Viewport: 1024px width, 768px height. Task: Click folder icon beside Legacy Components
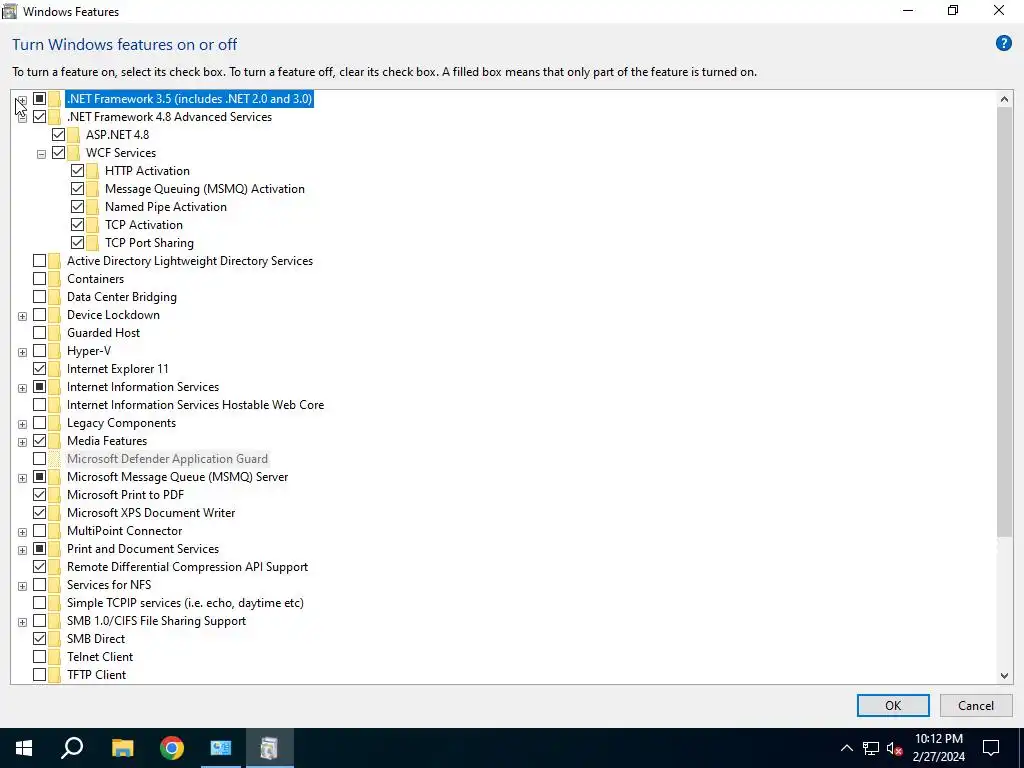click(54, 423)
